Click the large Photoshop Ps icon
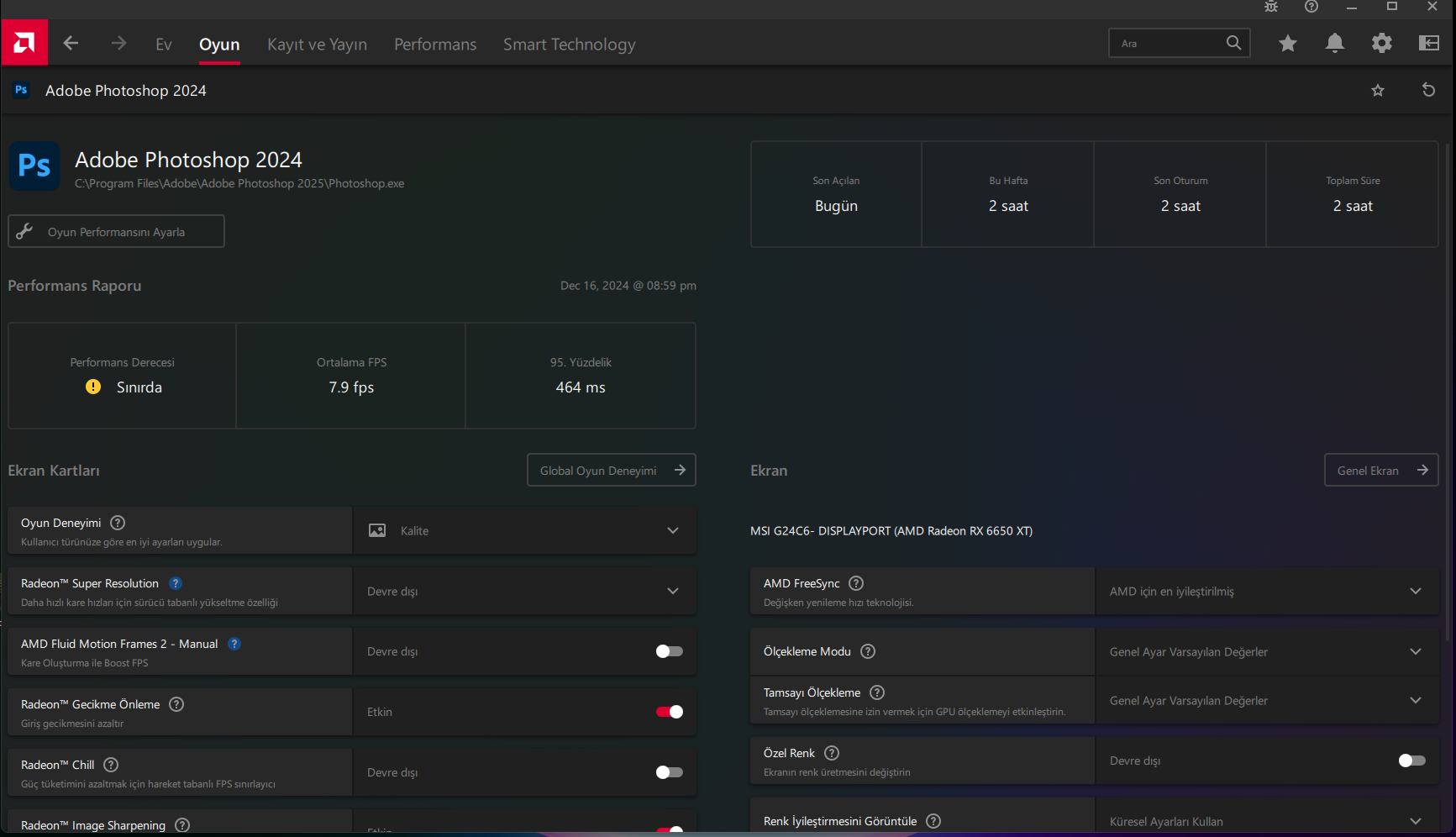 34,166
